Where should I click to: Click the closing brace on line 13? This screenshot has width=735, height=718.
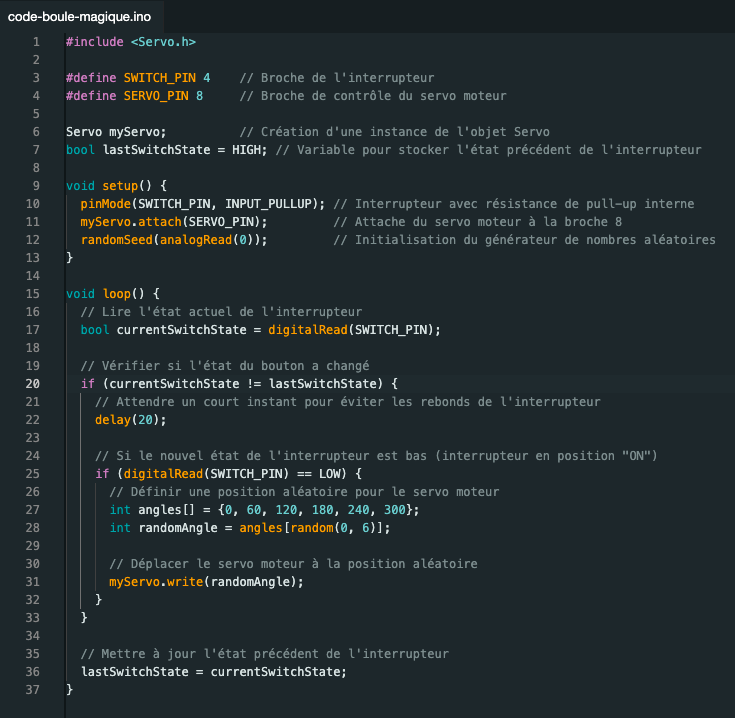tap(69, 258)
